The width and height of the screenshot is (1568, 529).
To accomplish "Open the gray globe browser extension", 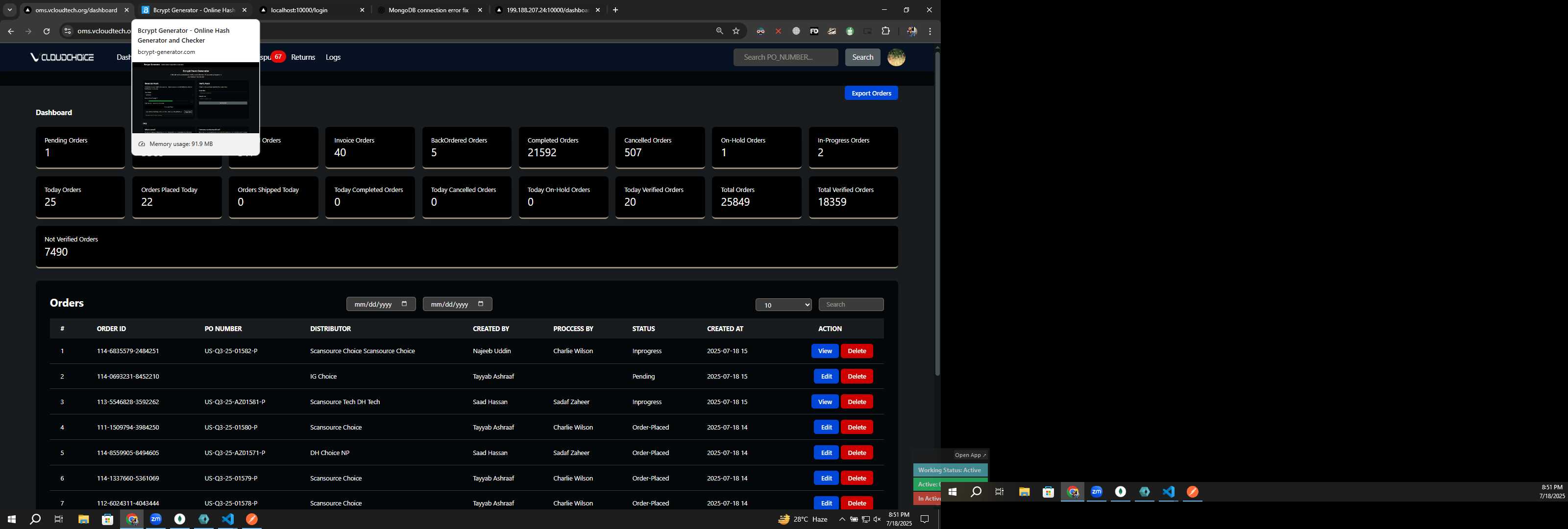I will click(796, 31).
